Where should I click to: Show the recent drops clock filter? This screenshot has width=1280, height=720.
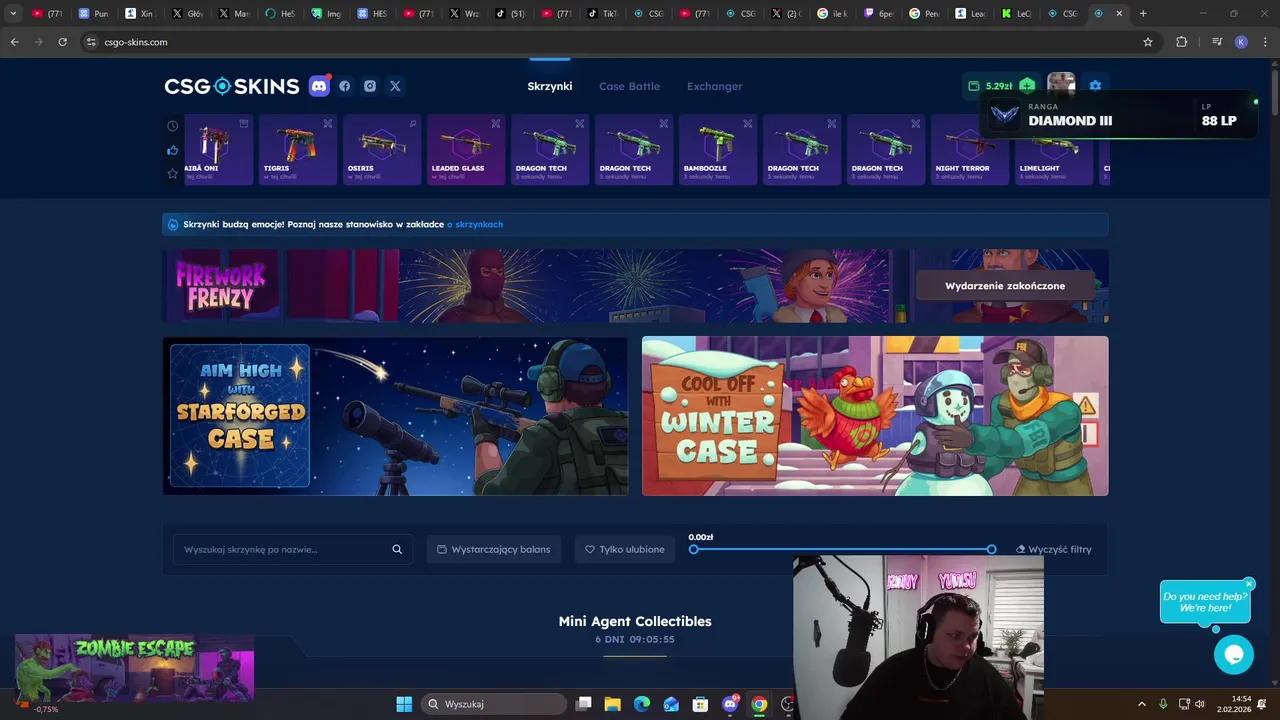pos(173,126)
